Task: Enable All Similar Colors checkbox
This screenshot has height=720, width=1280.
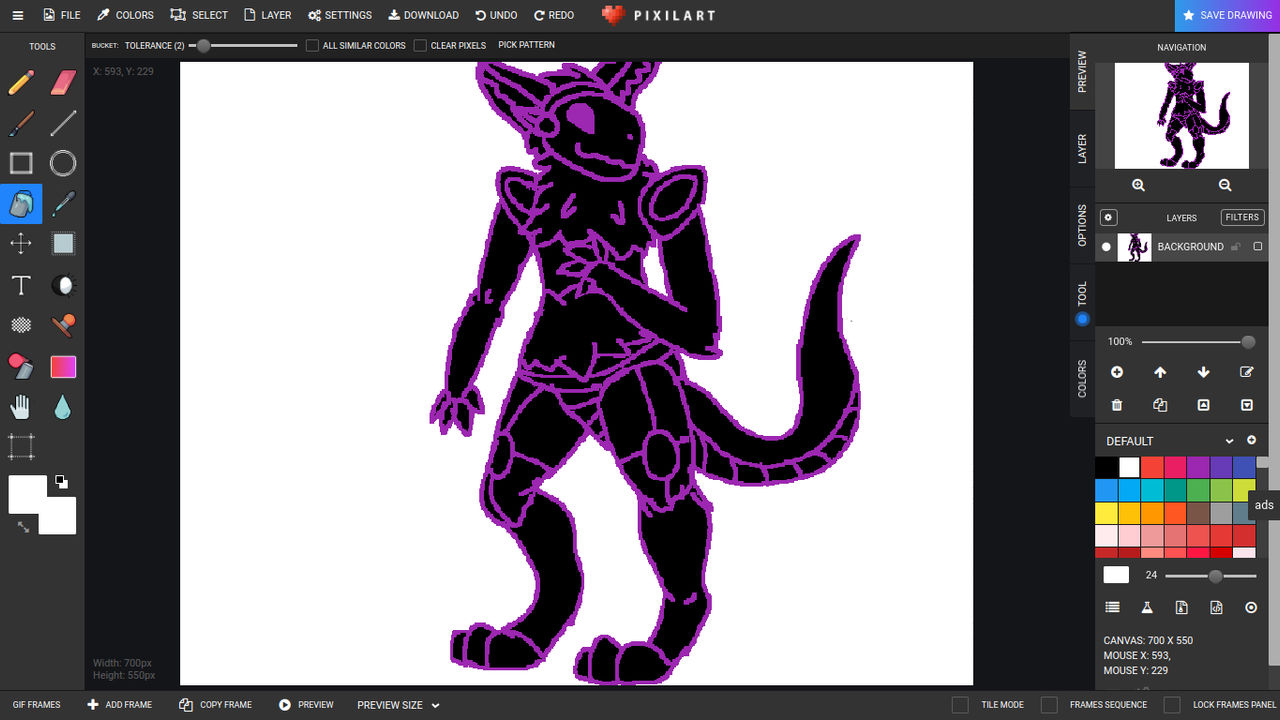Action: click(312, 45)
